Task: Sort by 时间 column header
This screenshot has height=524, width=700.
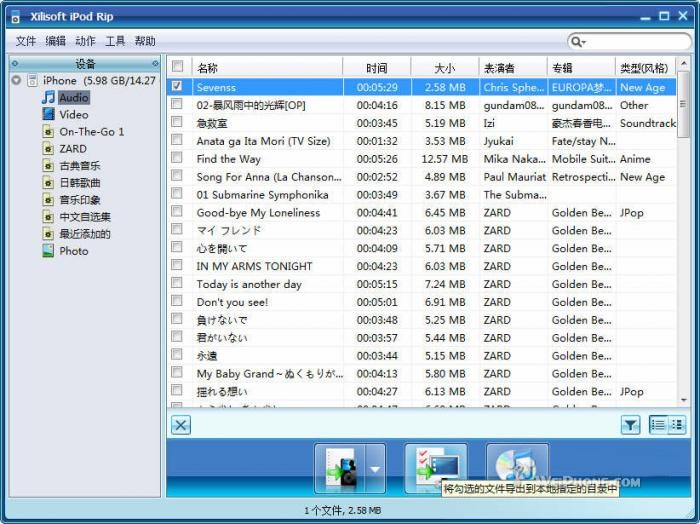Action: [x=377, y=67]
